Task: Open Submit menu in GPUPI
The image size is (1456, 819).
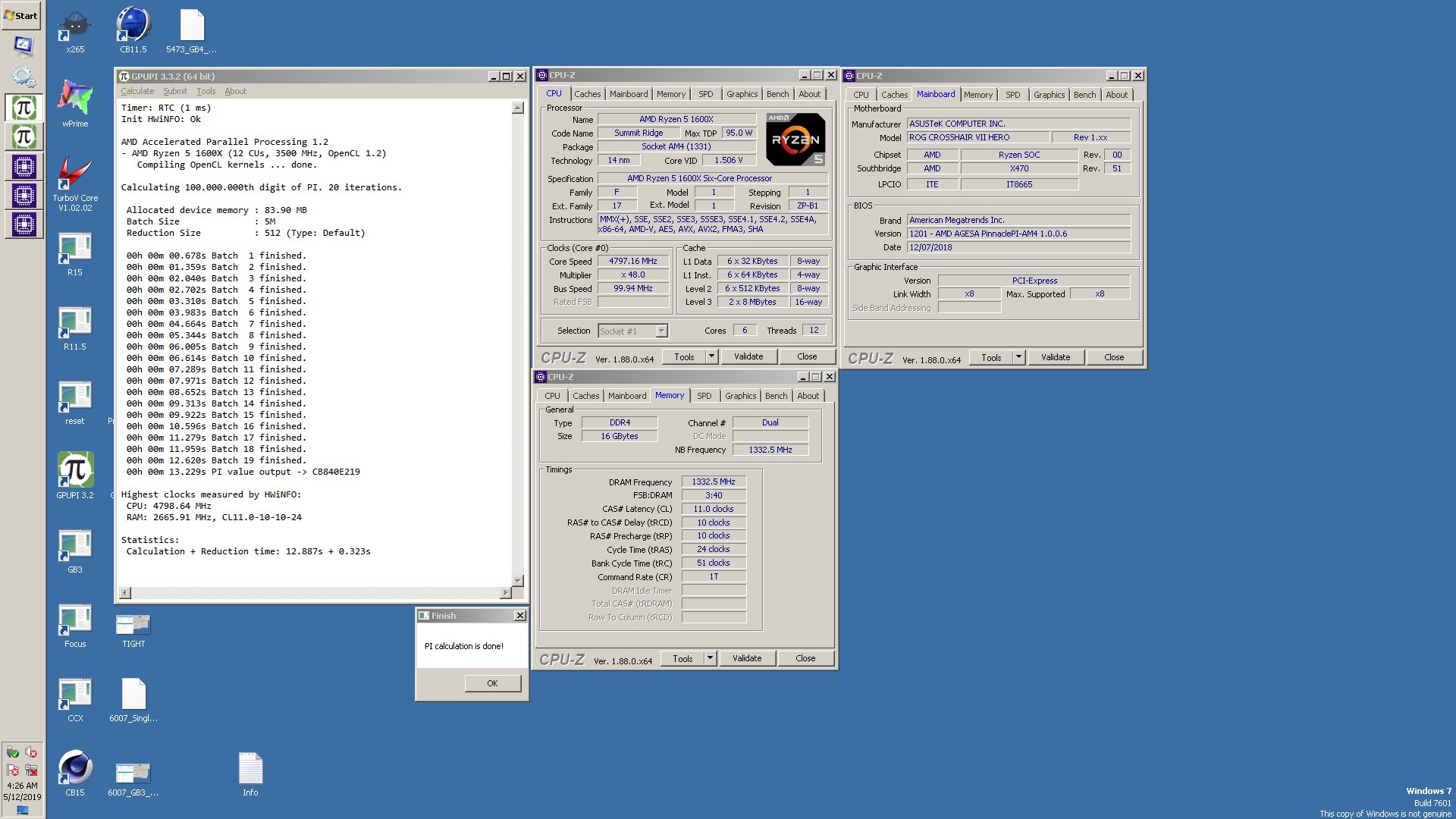Action: [x=175, y=91]
